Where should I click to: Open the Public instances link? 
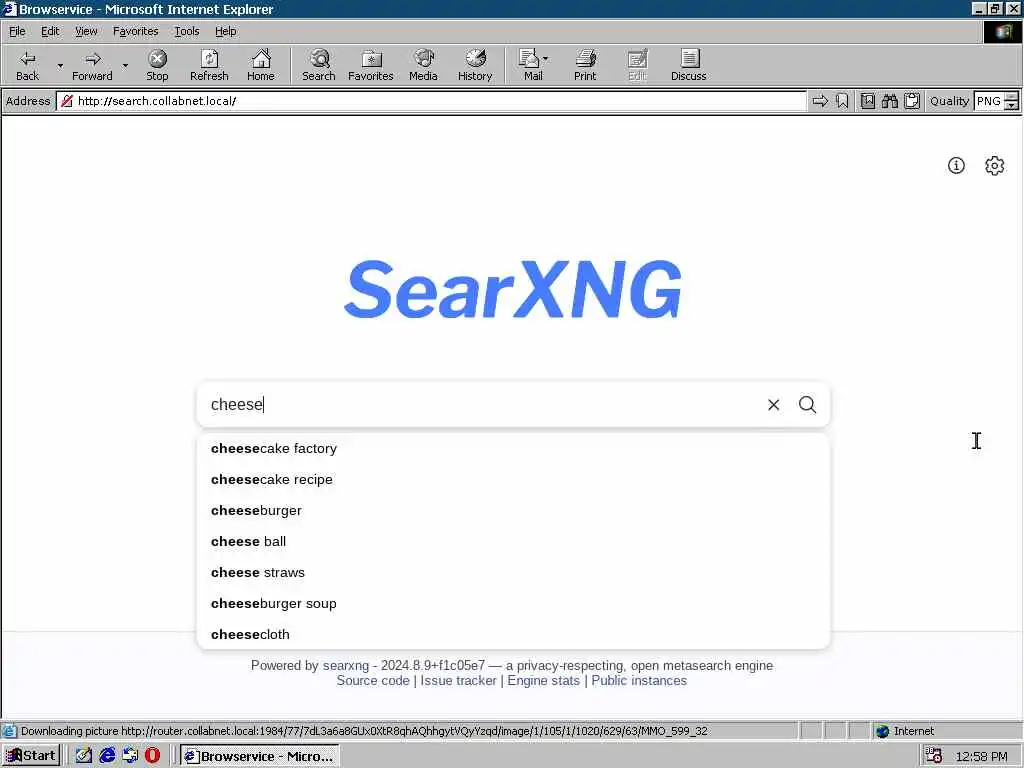pos(639,680)
